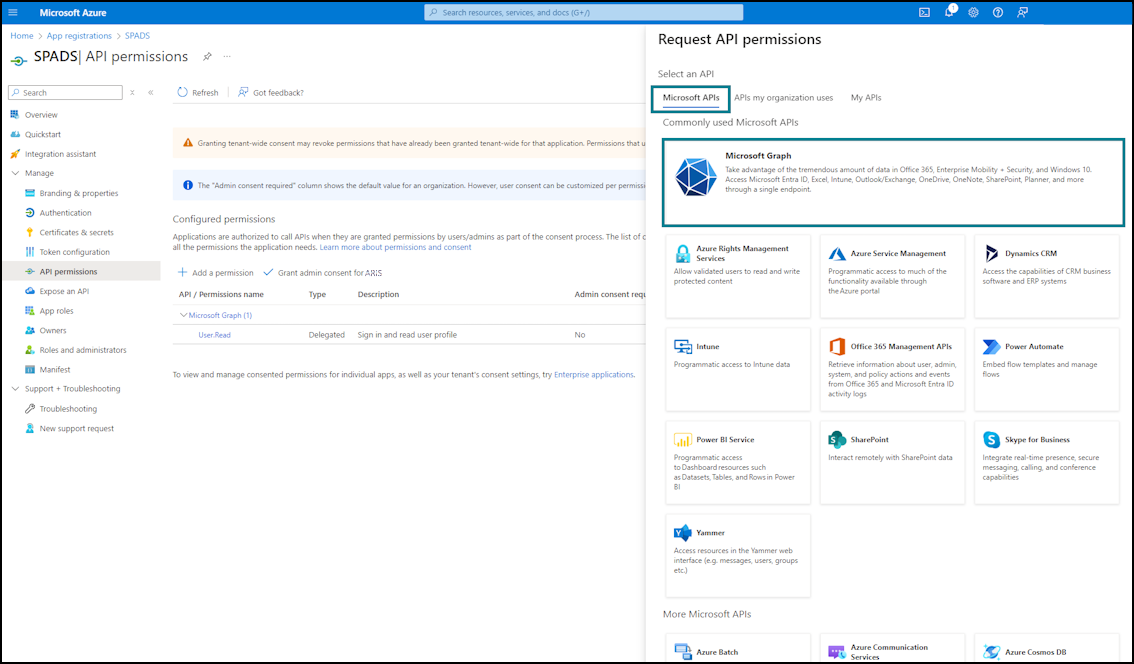Select the Power Automate API card

pyautogui.click(x=1046, y=369)
